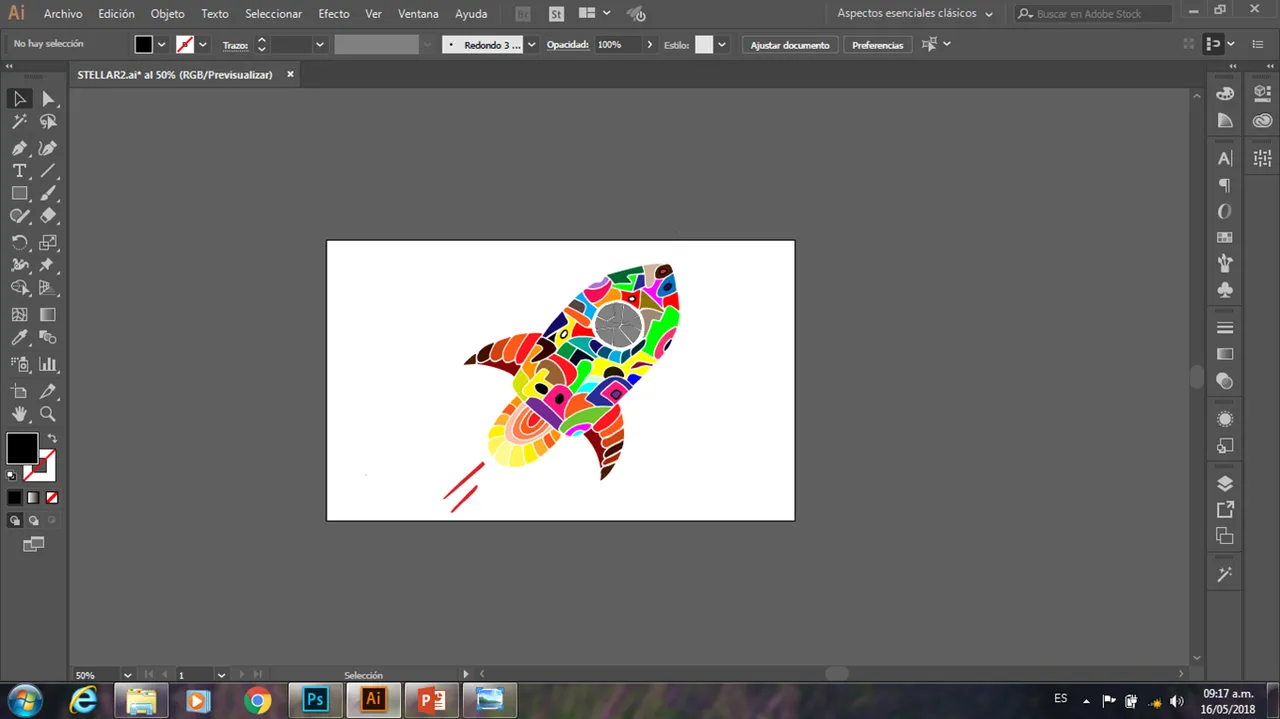Choose the Direct Selection tool

(48, 99)
